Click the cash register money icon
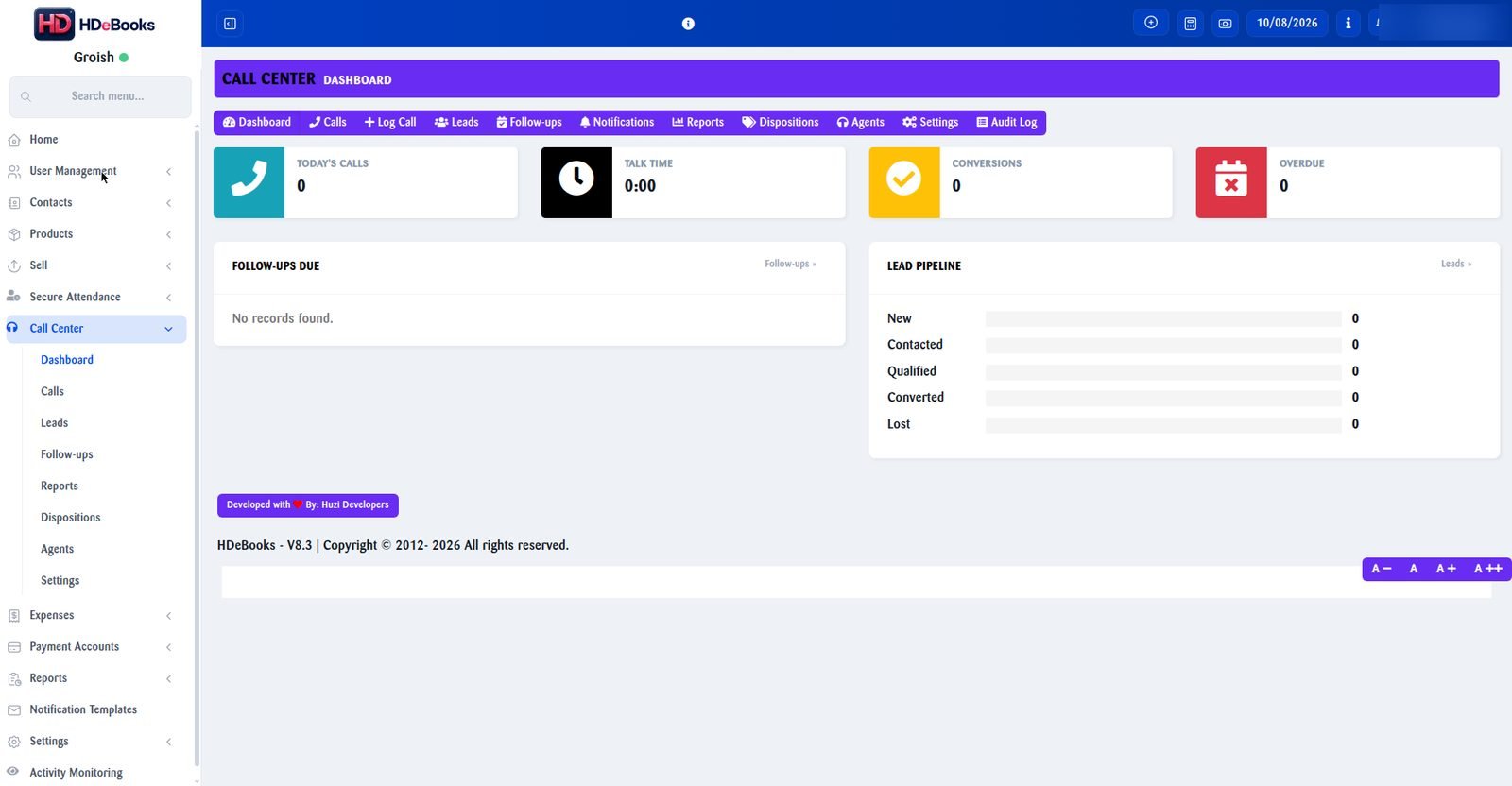The width and height of the screenshot is (1512, 786). [1226, 24]
